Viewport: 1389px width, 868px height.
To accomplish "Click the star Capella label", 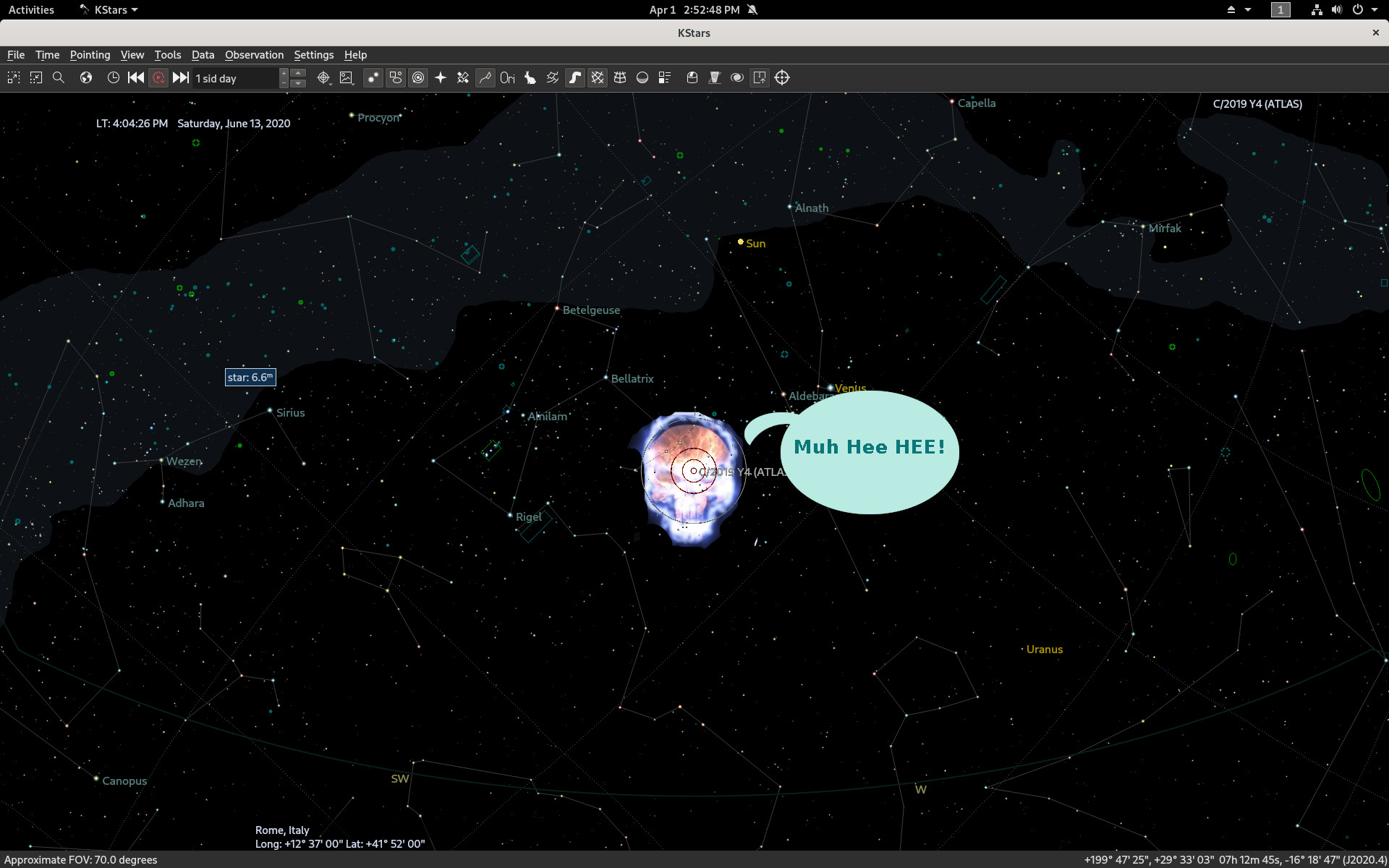I will coord(977,103).
